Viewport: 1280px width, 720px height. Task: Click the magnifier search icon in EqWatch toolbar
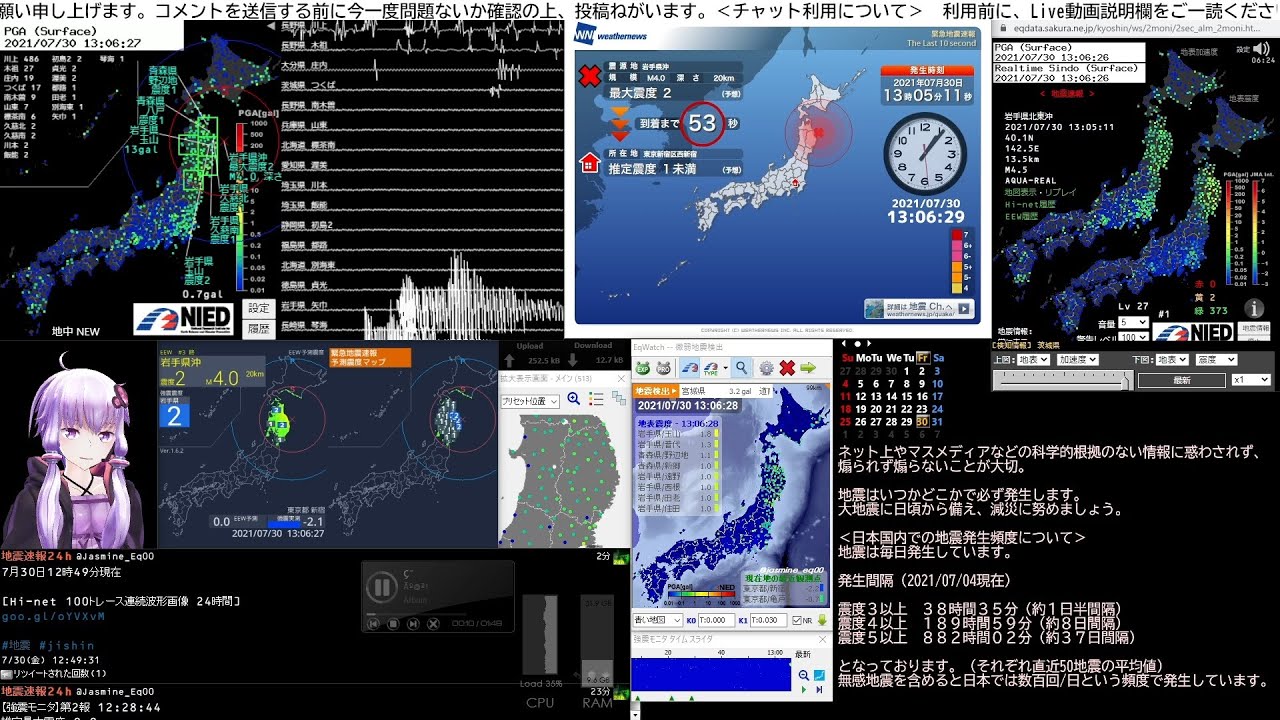click(x=741, y=368)
